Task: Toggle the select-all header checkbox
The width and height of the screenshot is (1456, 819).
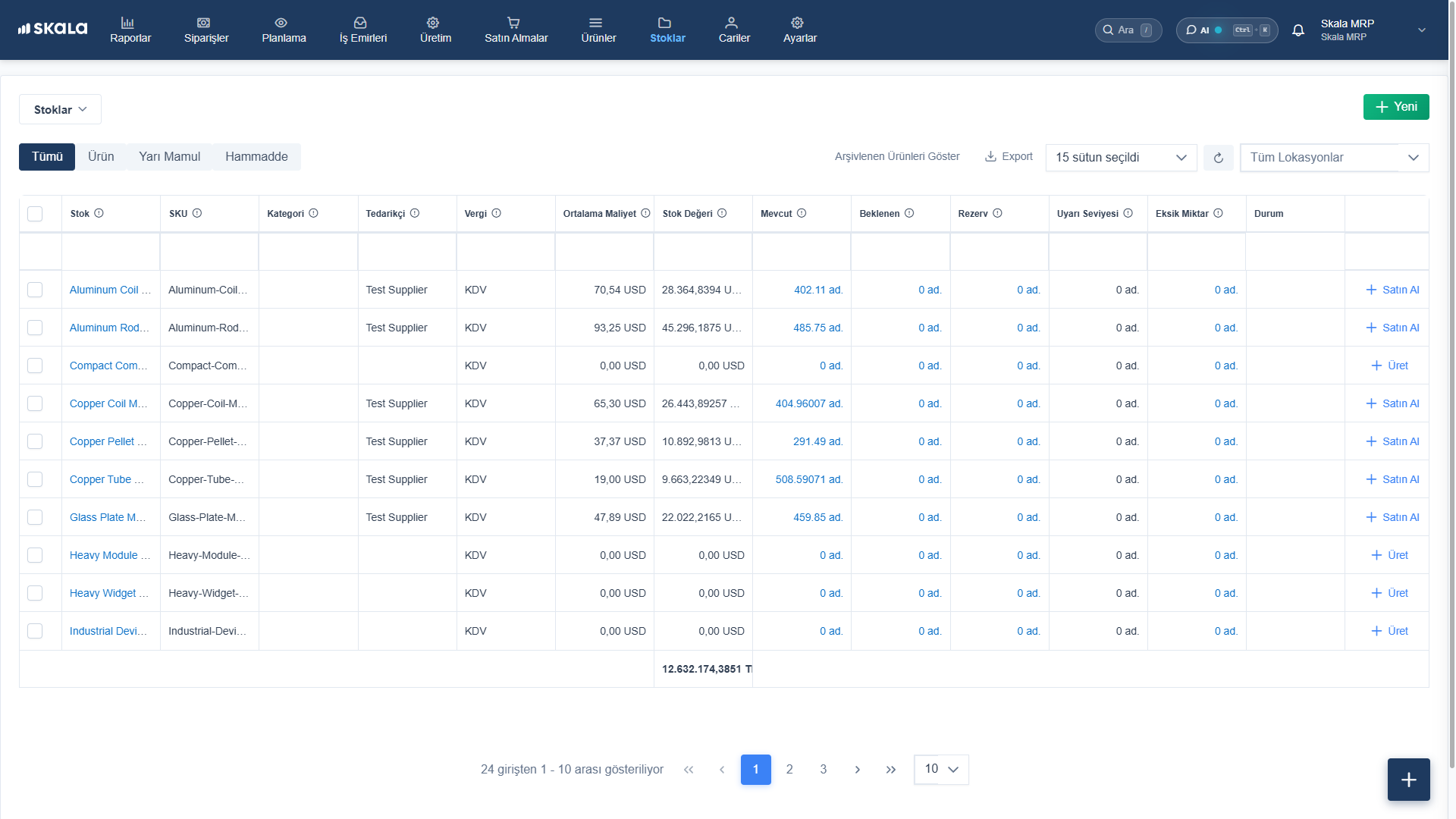Action: click(35, 214)
